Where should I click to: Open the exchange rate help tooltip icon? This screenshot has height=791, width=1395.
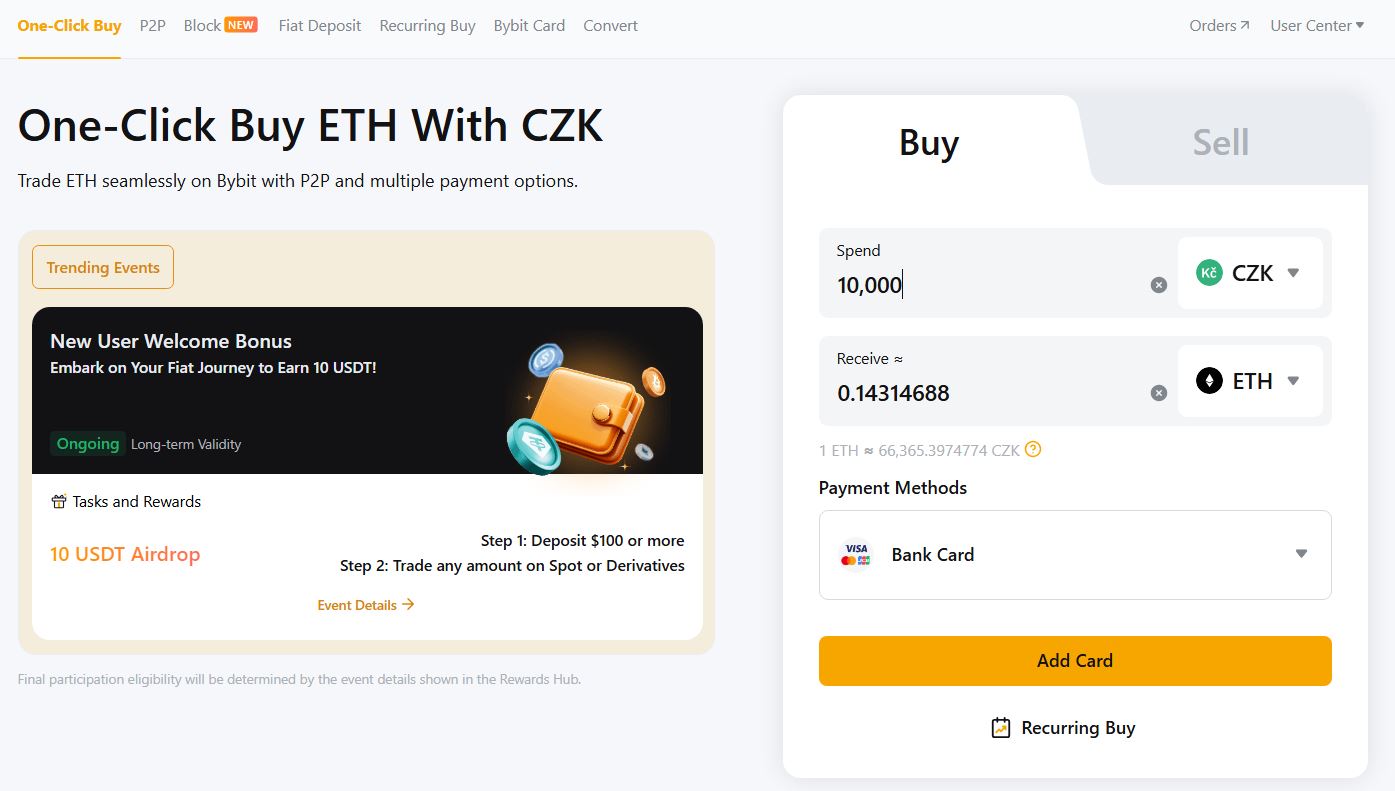click(x=1034, y=450)
